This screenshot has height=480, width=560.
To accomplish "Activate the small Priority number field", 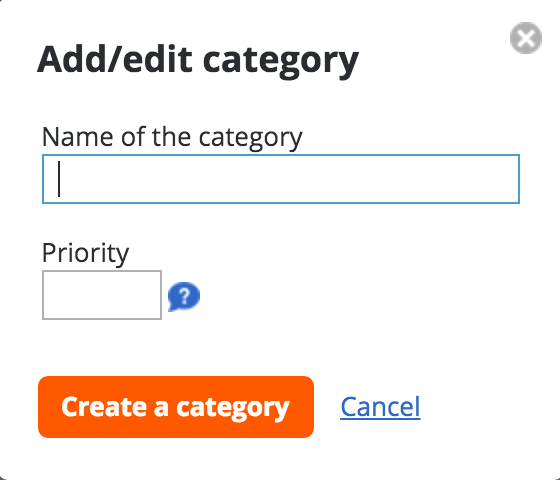I will coord(102,295).
